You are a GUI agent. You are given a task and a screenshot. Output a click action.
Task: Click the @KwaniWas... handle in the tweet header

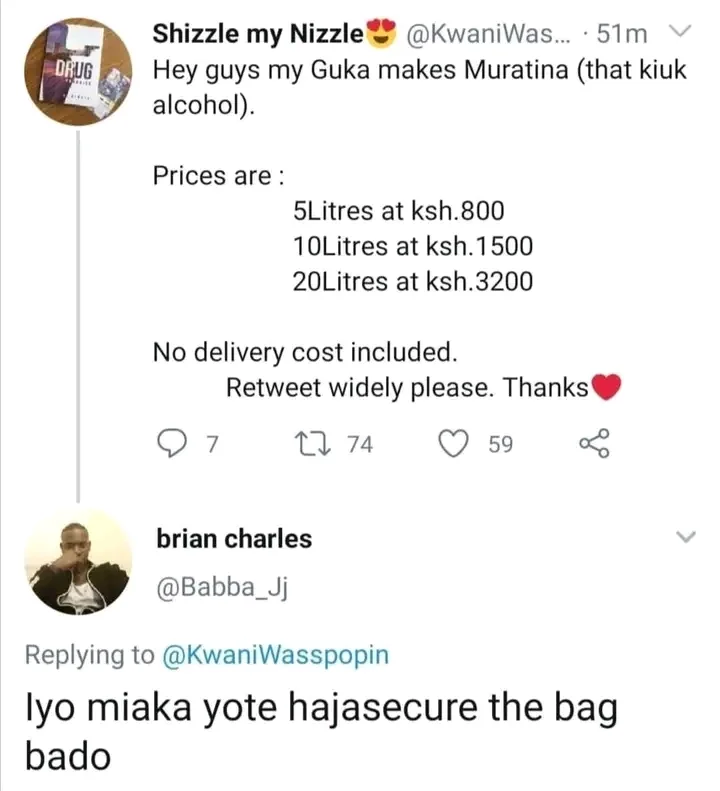click(486, 34)
